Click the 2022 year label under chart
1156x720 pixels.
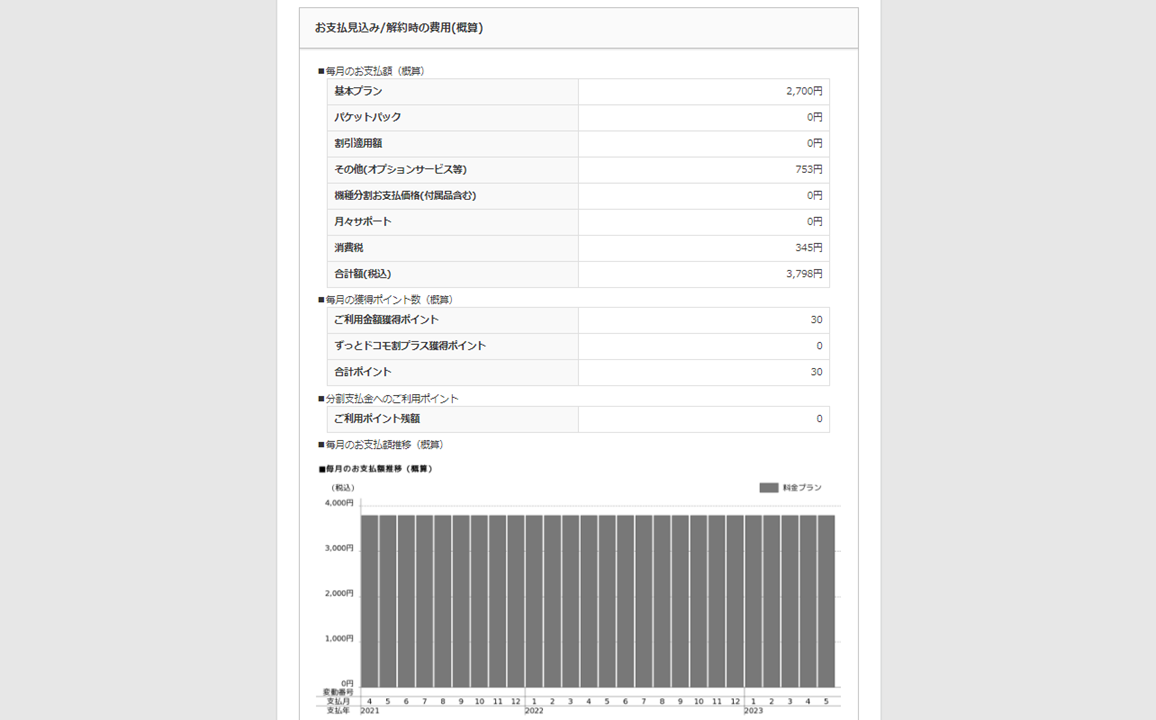[534, 710]
